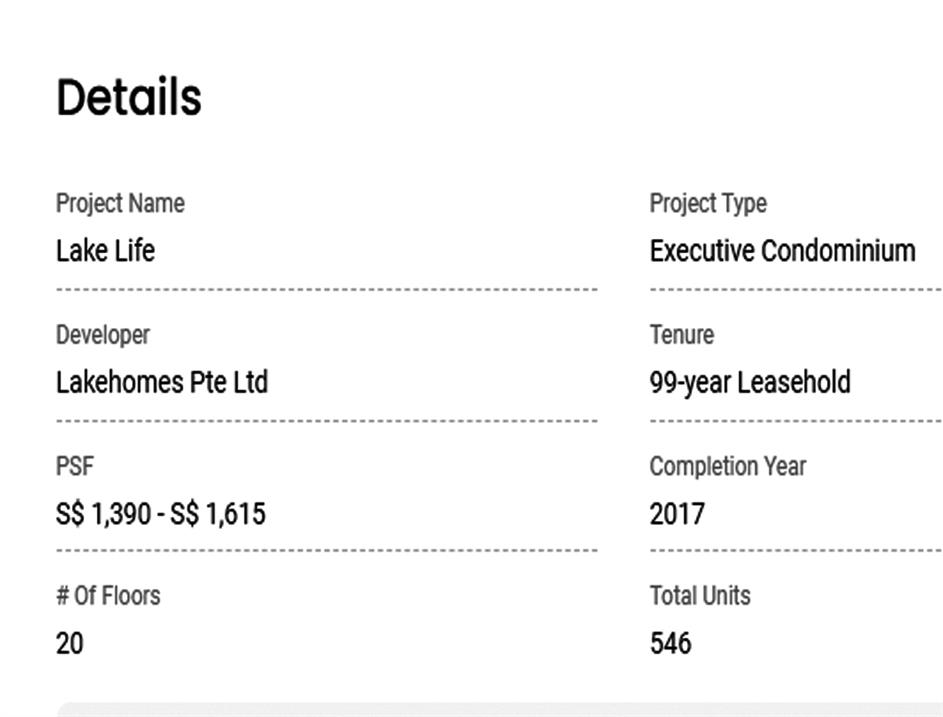The height and width of the screenshot is (717, 943).
Task: Click the PSF label
Action: click(x=75, y=466)
